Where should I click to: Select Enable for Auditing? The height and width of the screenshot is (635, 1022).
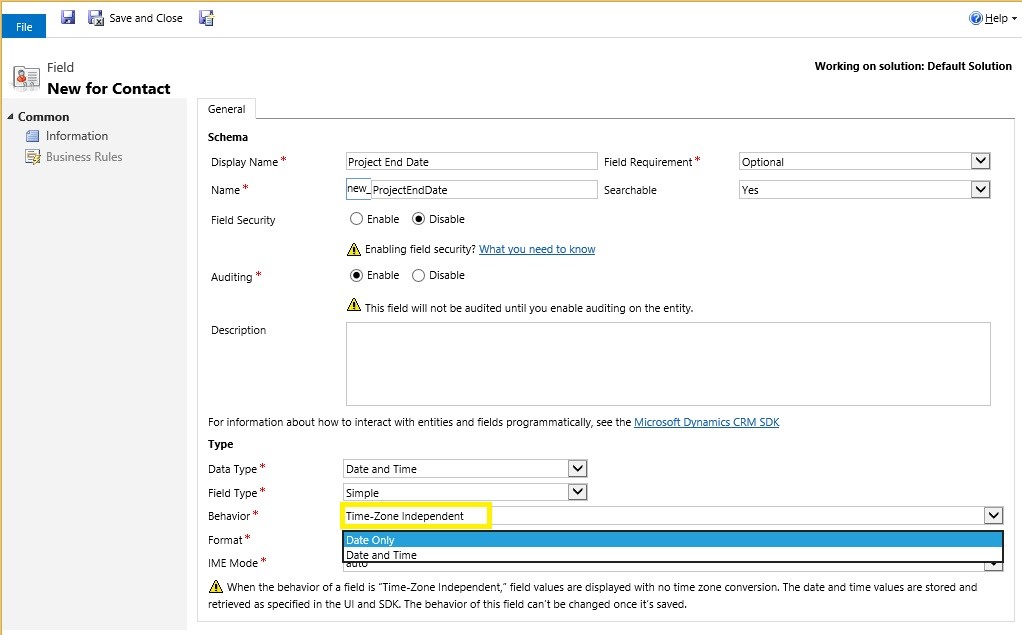coord(356,275)
